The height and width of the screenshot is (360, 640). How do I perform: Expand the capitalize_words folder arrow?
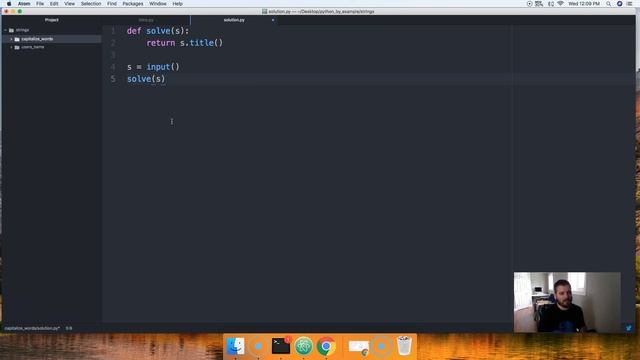coord(11,39)
